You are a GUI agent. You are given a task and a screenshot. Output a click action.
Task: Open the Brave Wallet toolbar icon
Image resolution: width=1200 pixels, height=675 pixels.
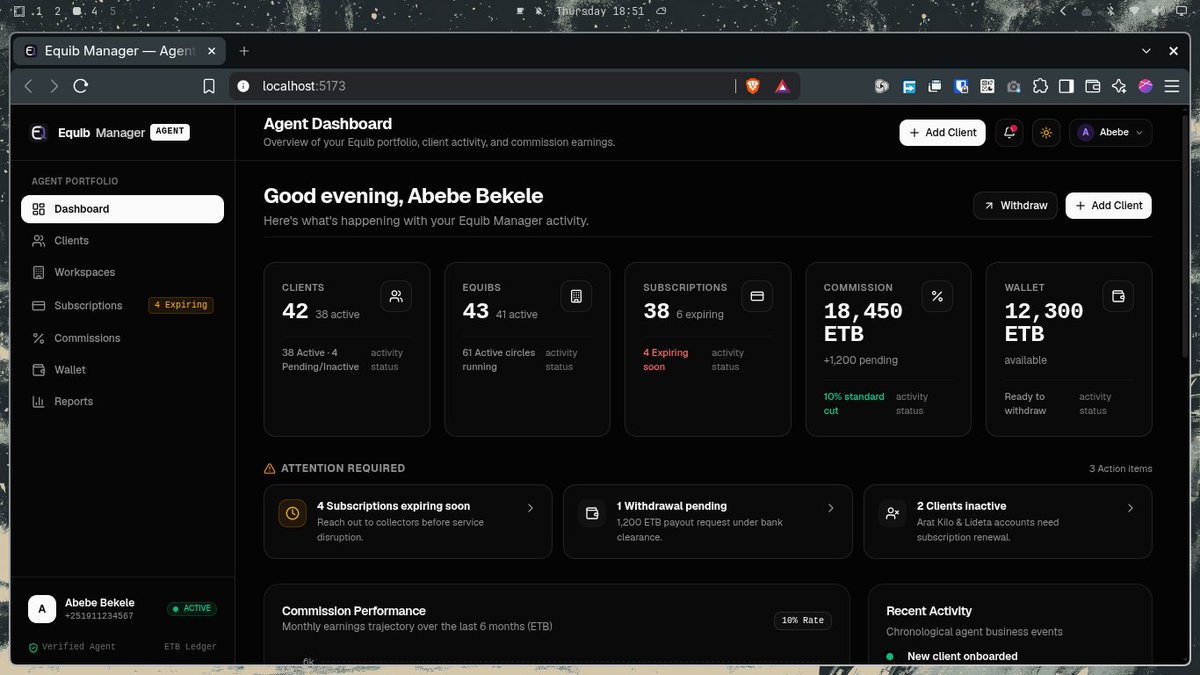(x=1092, y=87)
